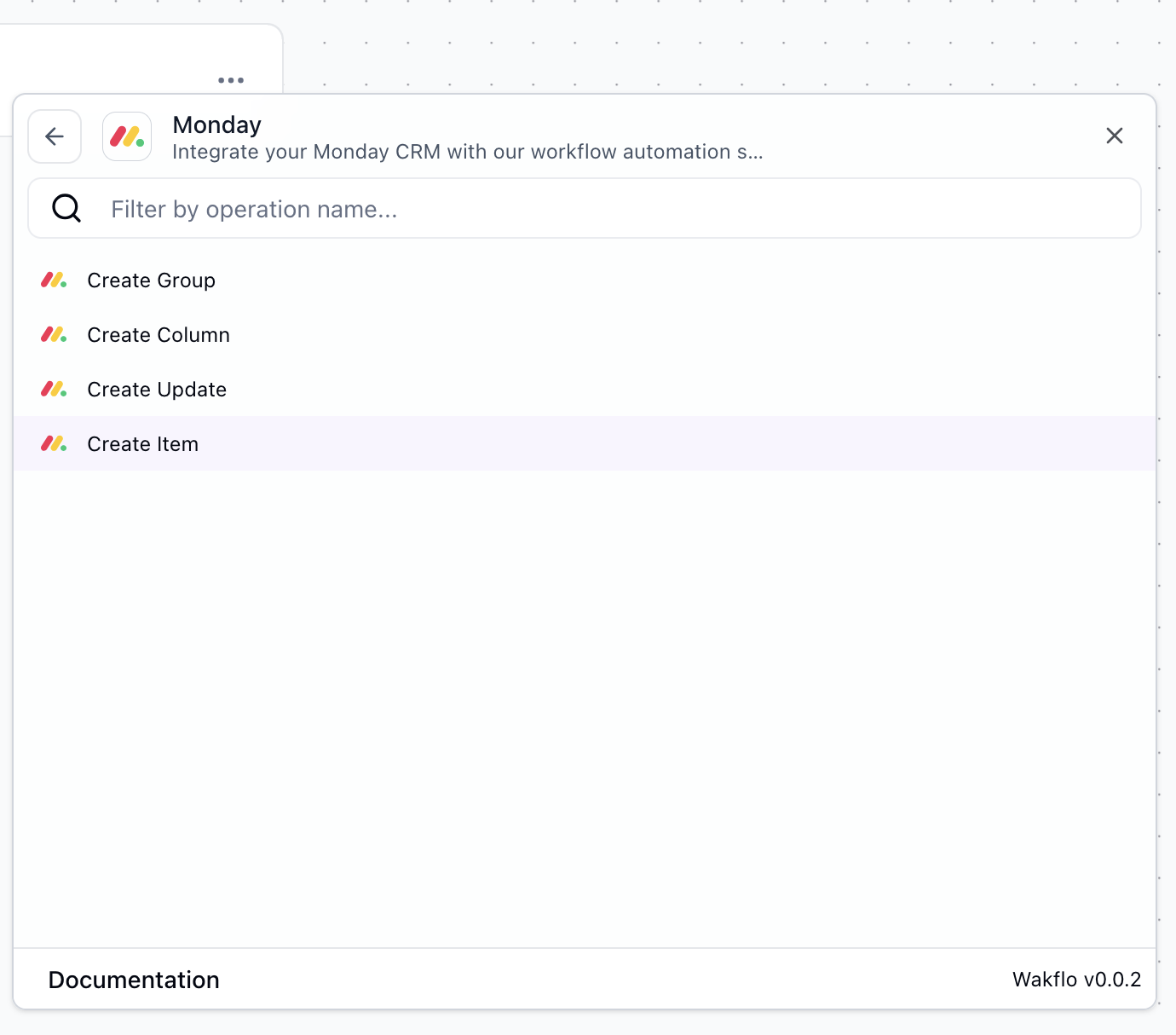Image resolution: width=1176 pixels, height=1035 pixels.
Task: Open the three-dot node options menu
Action: click(231, 80)
